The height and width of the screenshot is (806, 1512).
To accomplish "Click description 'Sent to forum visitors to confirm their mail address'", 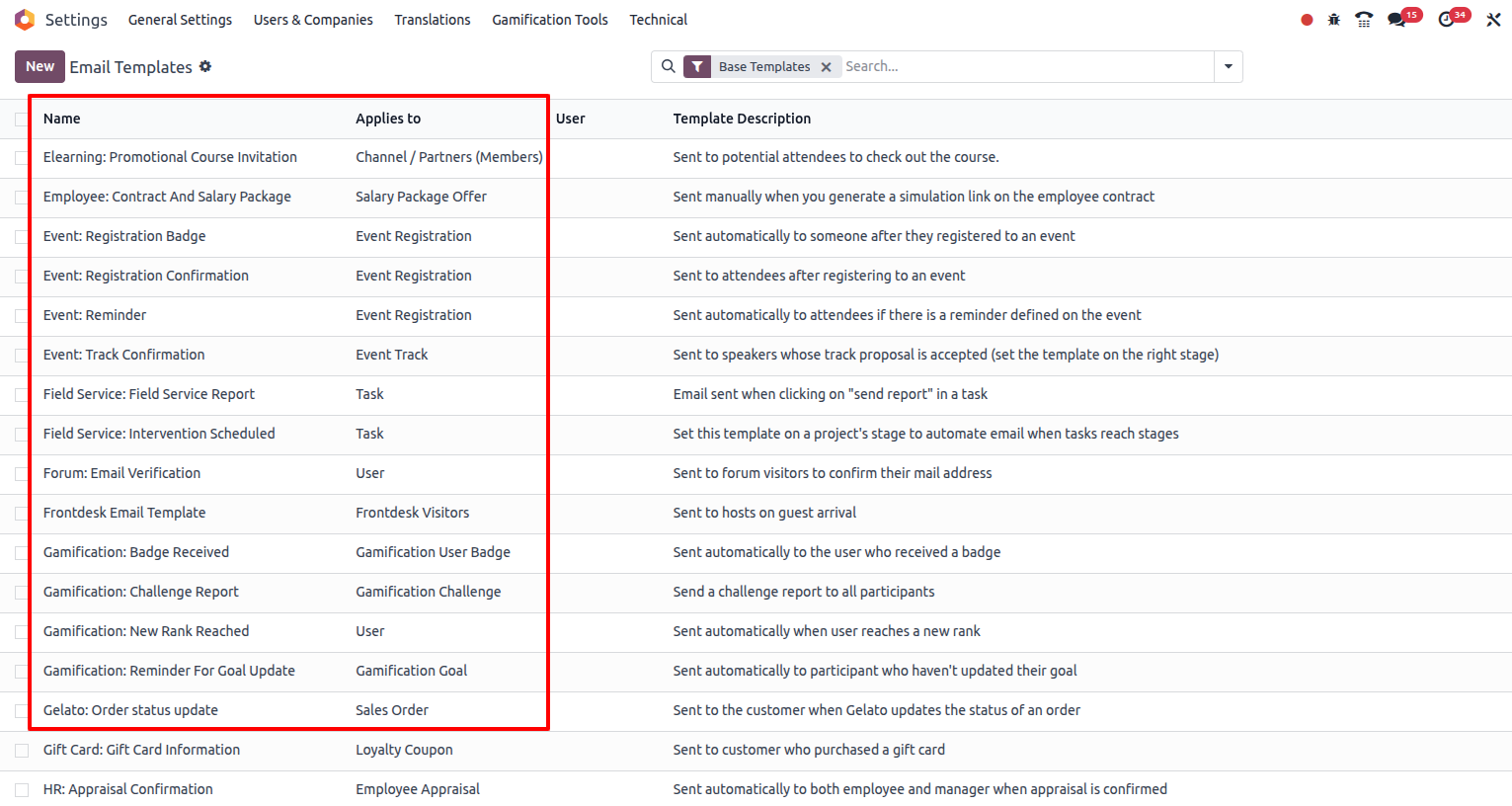I will coord(833,473).
